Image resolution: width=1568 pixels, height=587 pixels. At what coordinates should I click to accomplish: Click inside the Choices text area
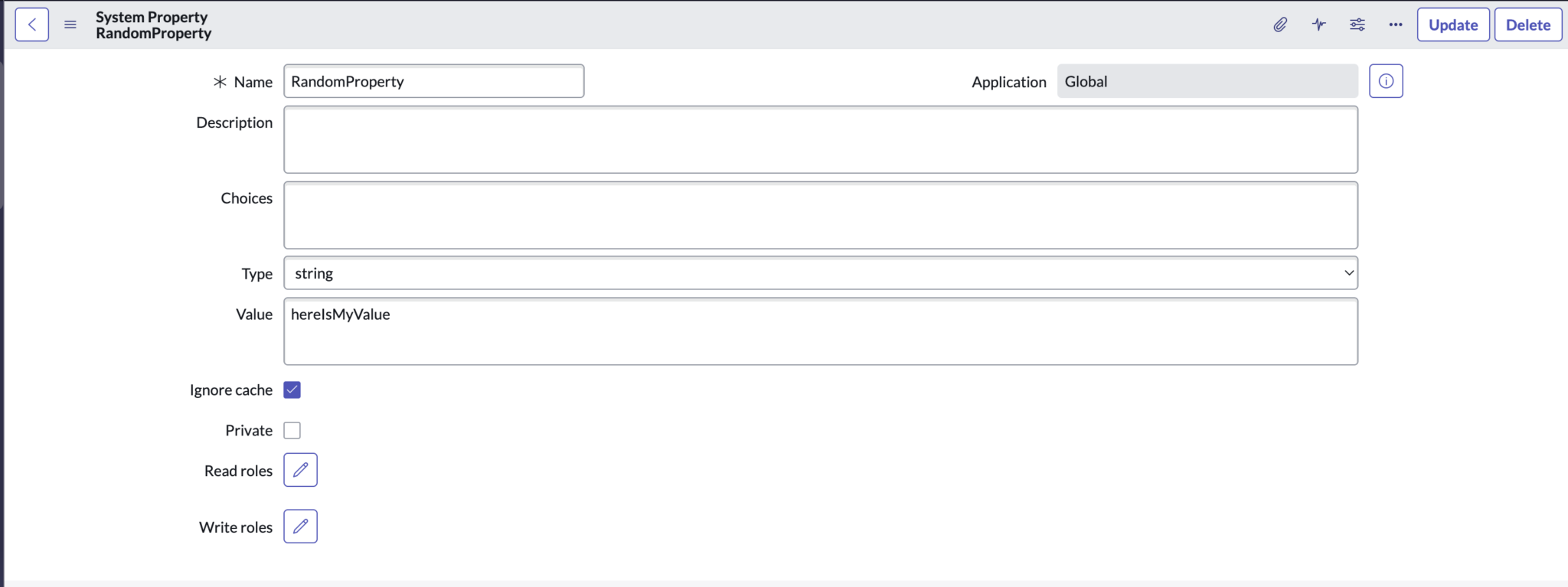(x=820, y=215)
